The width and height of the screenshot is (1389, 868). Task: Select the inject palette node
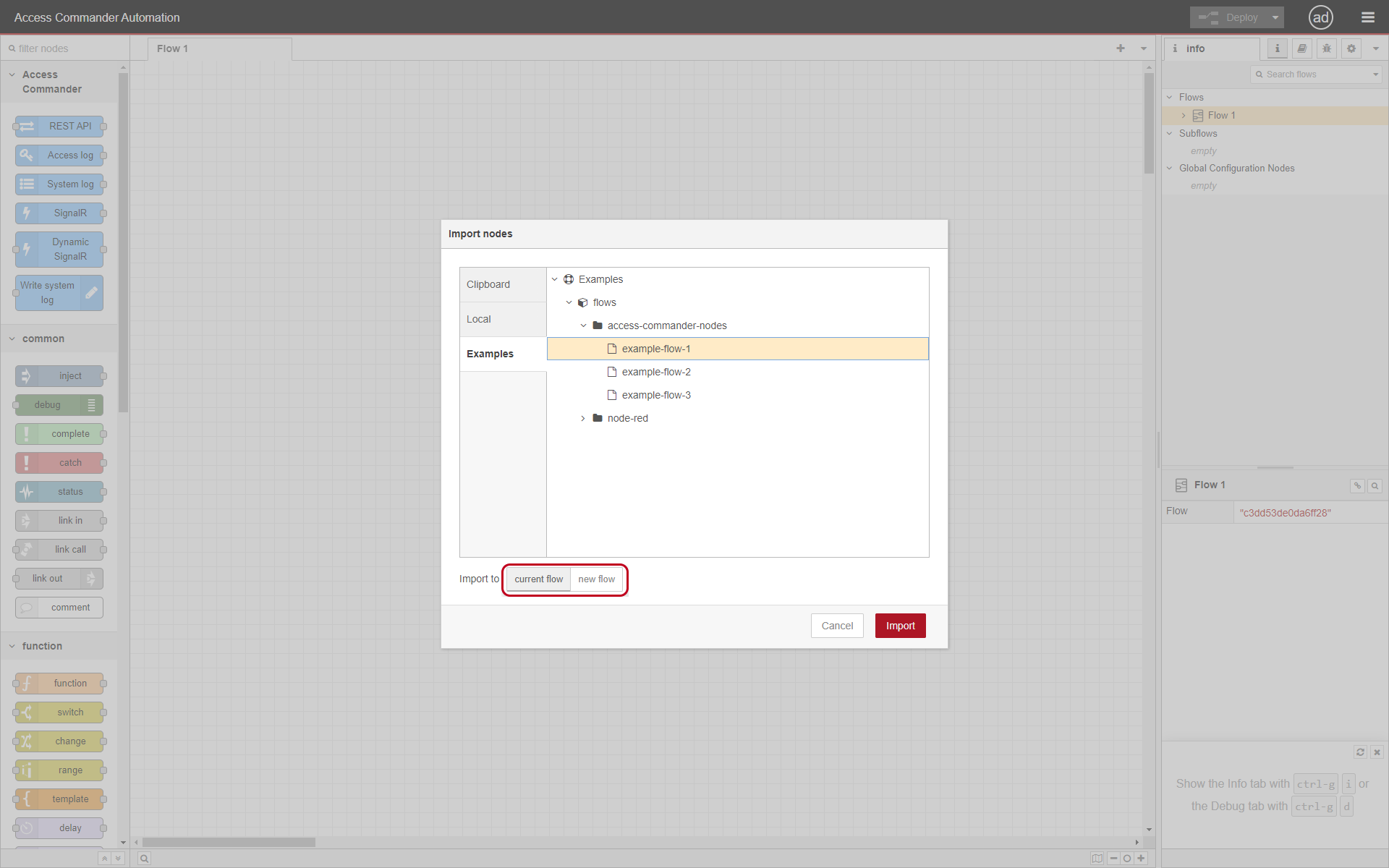59,376
